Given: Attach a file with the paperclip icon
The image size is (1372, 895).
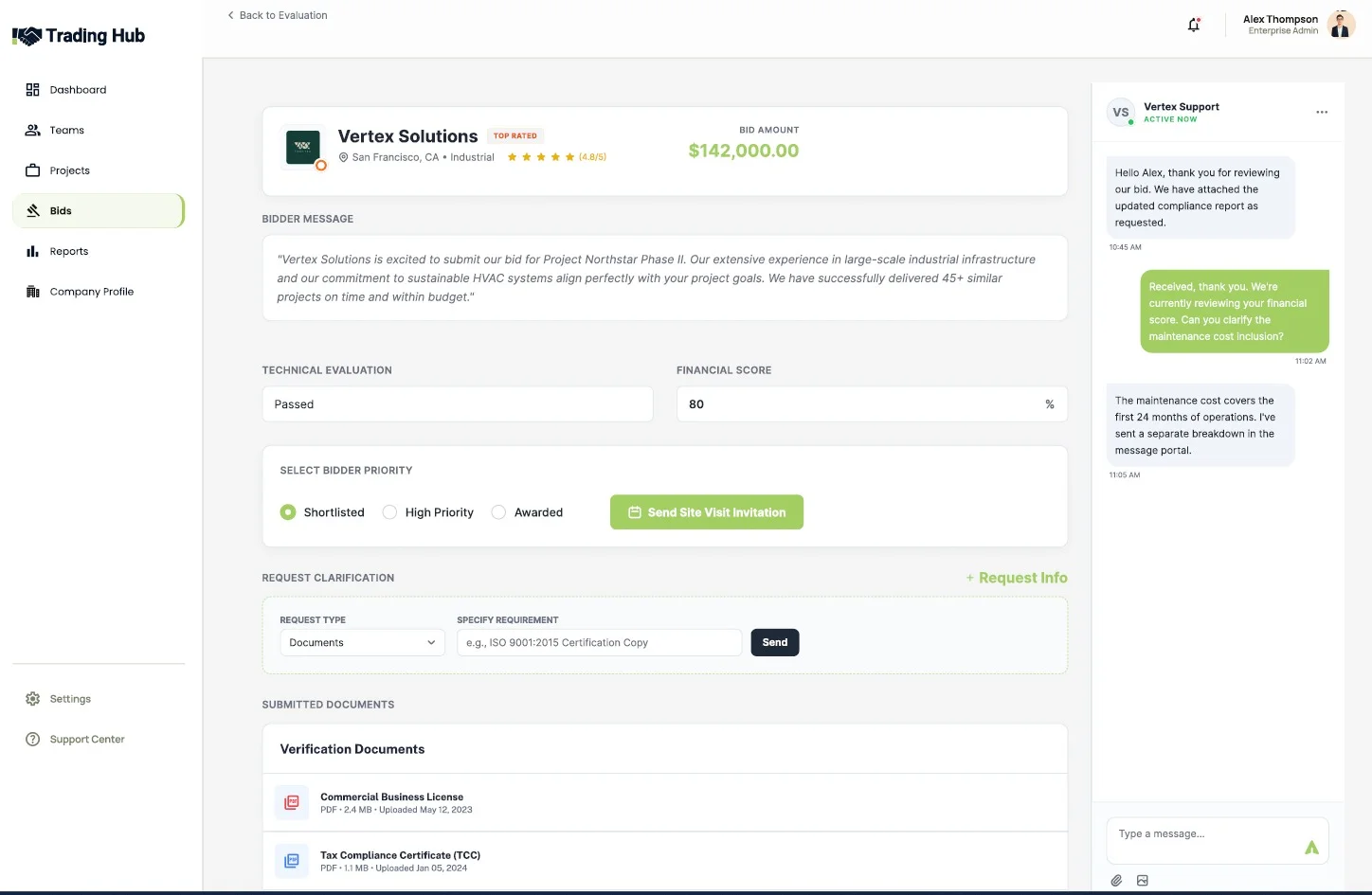Looking at the screenshot, I should [1116, 881].
